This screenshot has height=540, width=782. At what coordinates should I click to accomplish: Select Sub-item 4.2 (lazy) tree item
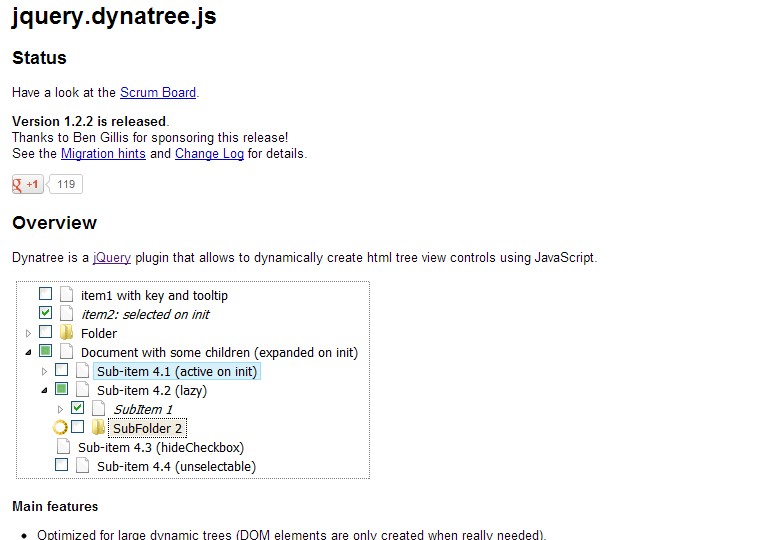[x=151, y=390]
